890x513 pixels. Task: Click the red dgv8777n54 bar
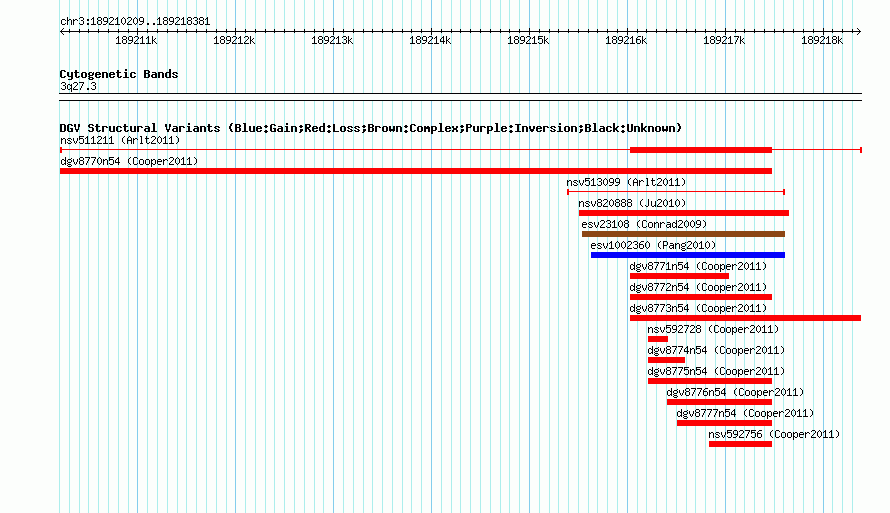pyautogui.click(x=724, y=423)
